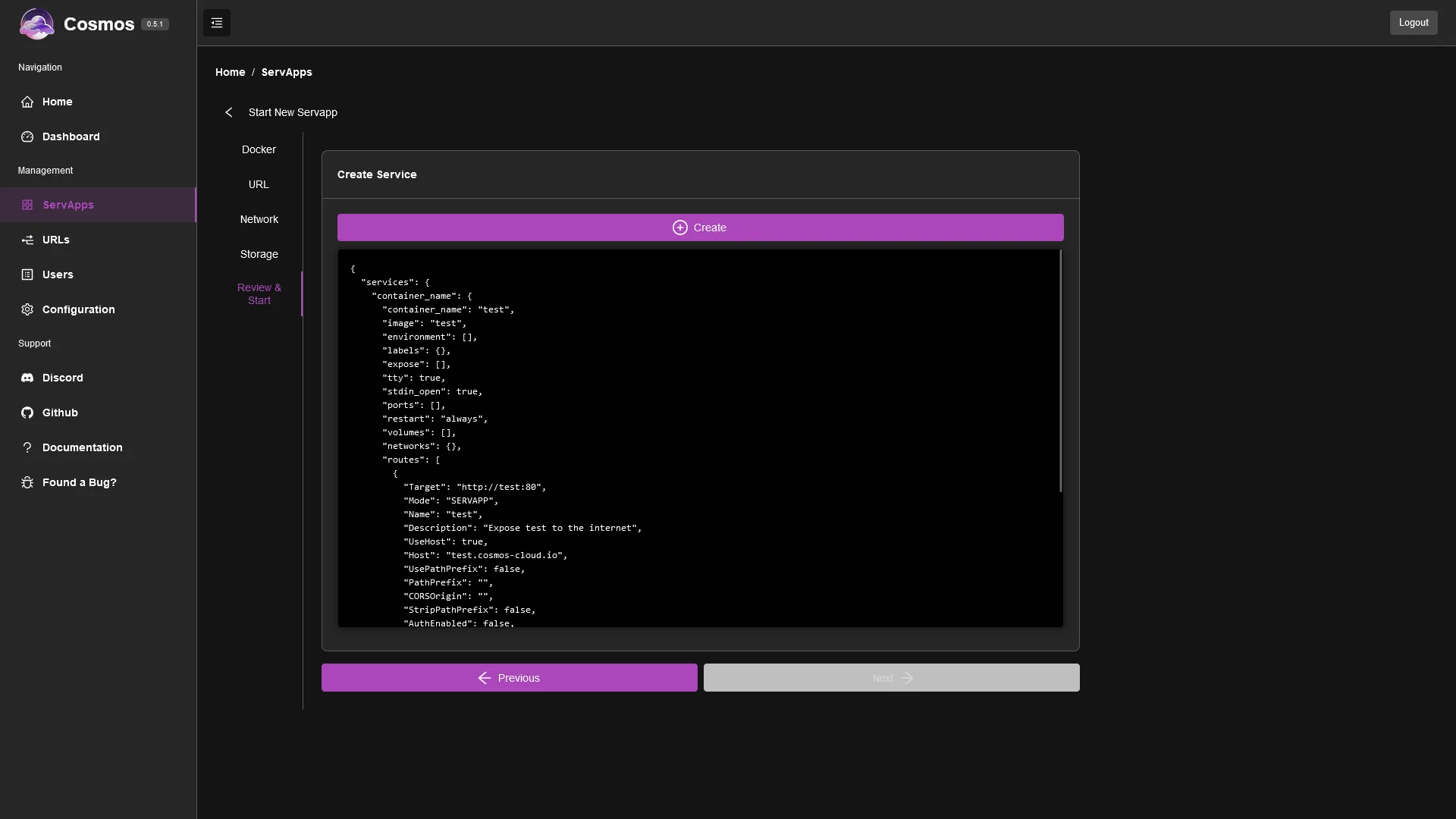Click the Home breadcrumb link
Screen dimensions: 1456x819
[230, 72]
